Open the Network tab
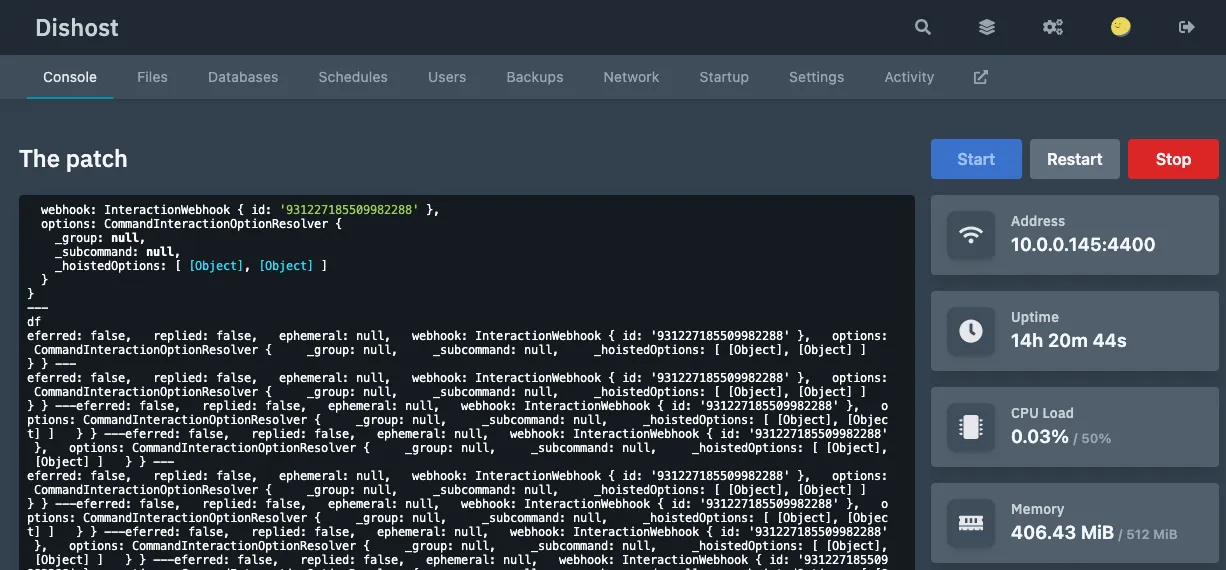Screen dimensions: 1226x570 [x=631, y=77]
